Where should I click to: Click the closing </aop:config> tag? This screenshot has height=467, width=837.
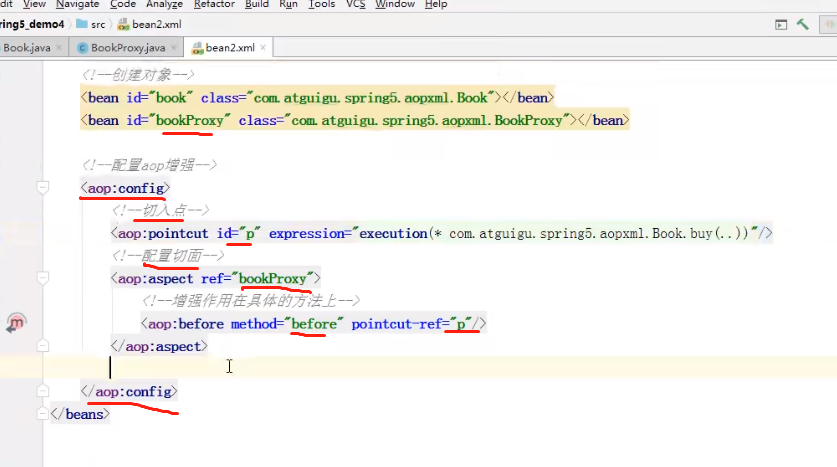[129, 392]
